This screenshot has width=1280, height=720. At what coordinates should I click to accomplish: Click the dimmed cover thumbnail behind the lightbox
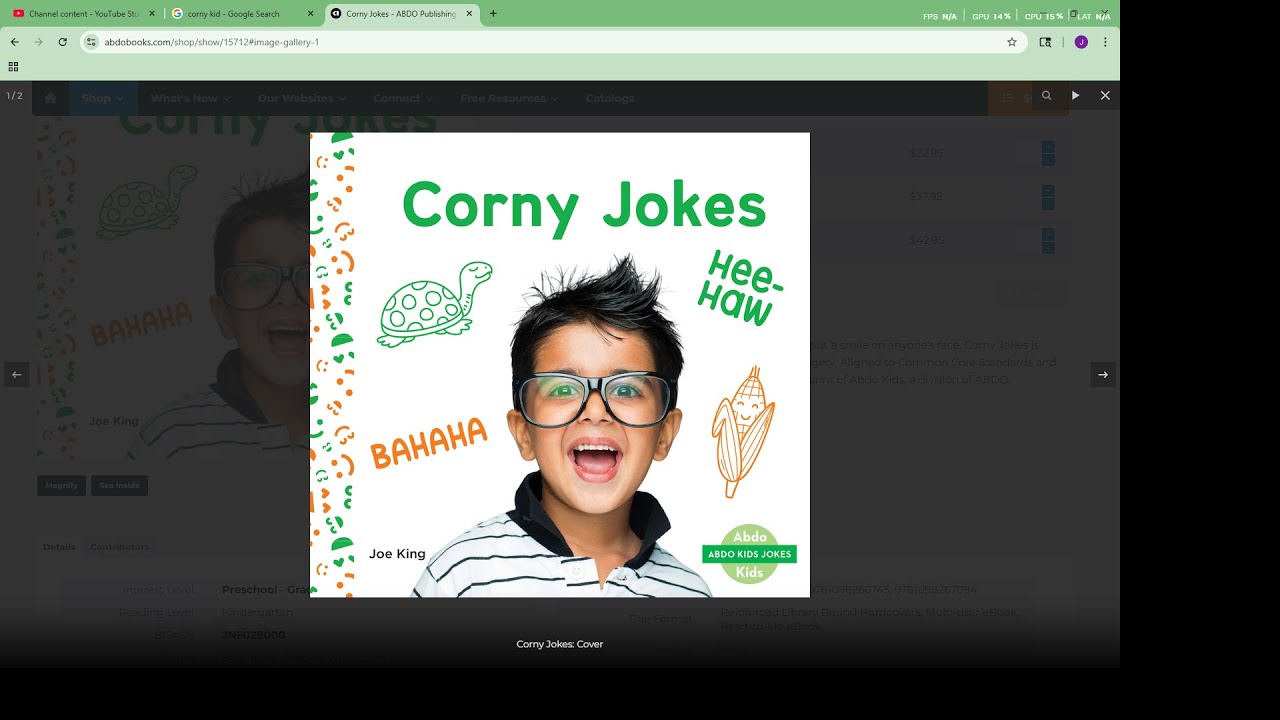174,290
